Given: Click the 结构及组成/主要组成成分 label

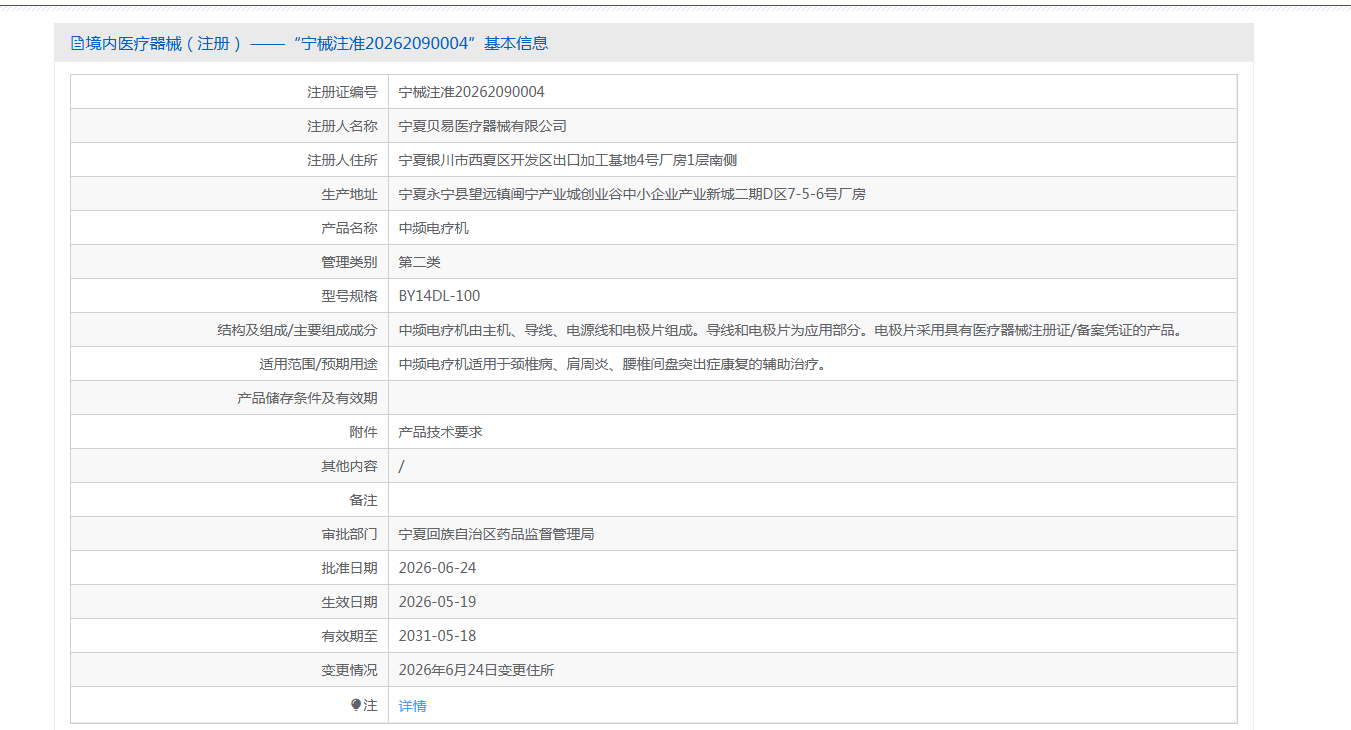Looking at the screenshot, I should click(297, 330).
